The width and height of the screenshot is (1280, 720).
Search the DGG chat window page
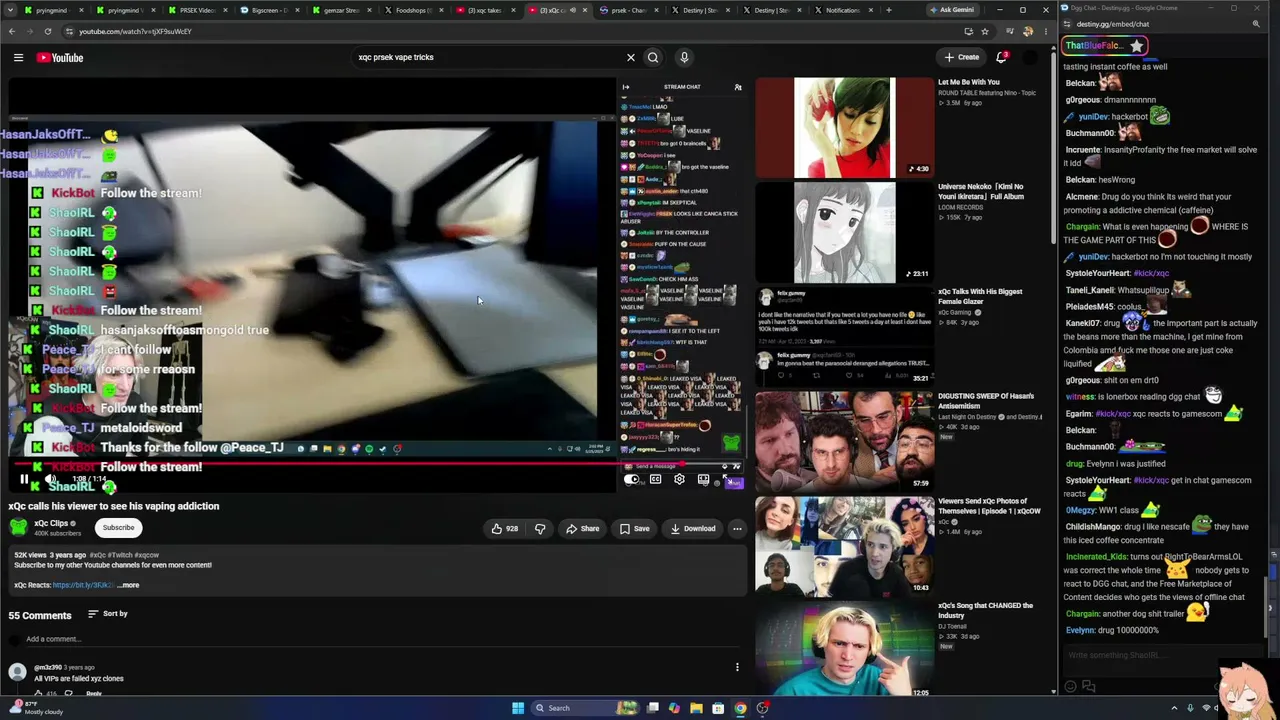click(1256, 23)
